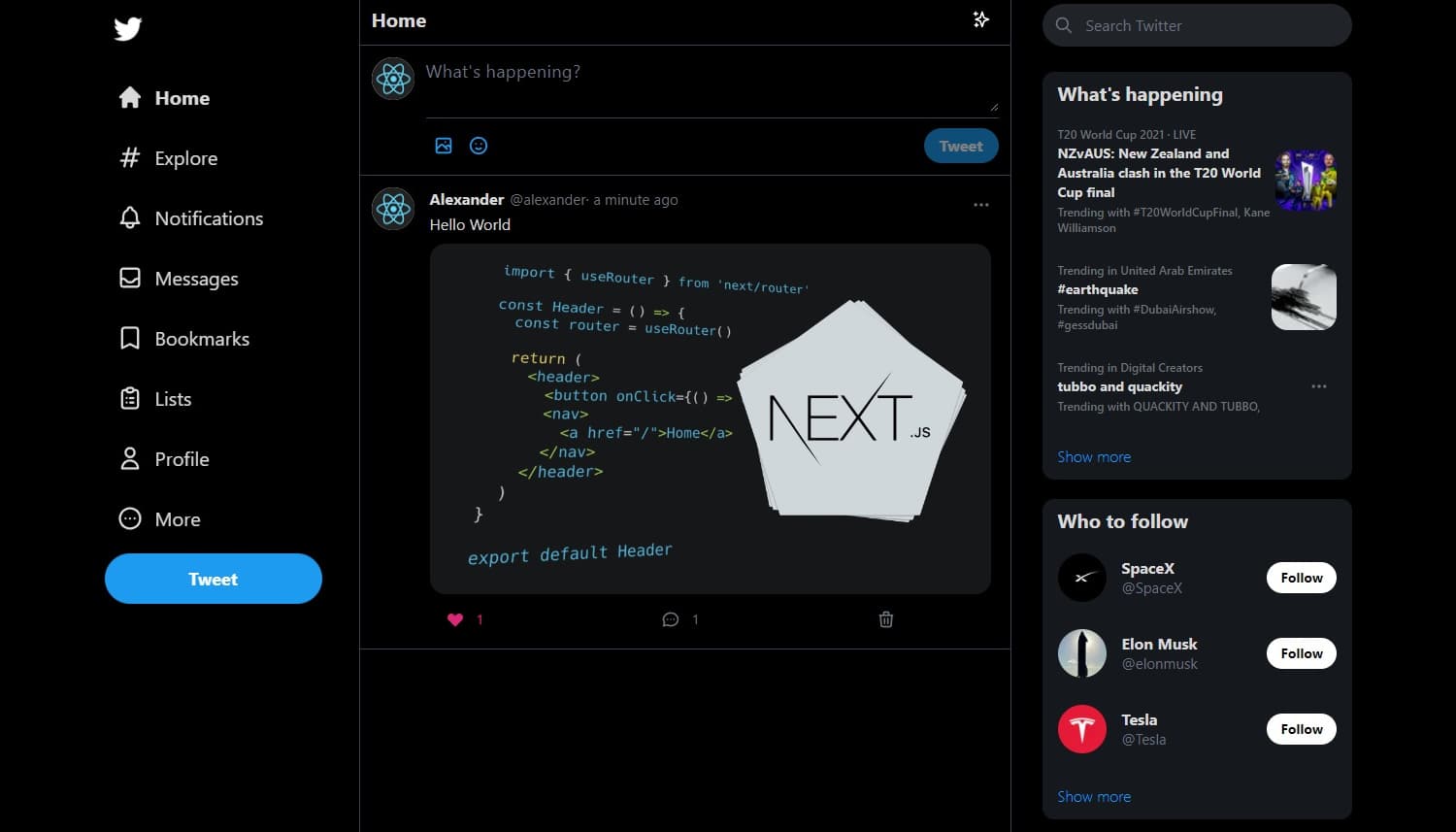Viewport: 1456px width, 832px height.
Task: Add an image with the media icon
Action: tap(444, 146)
